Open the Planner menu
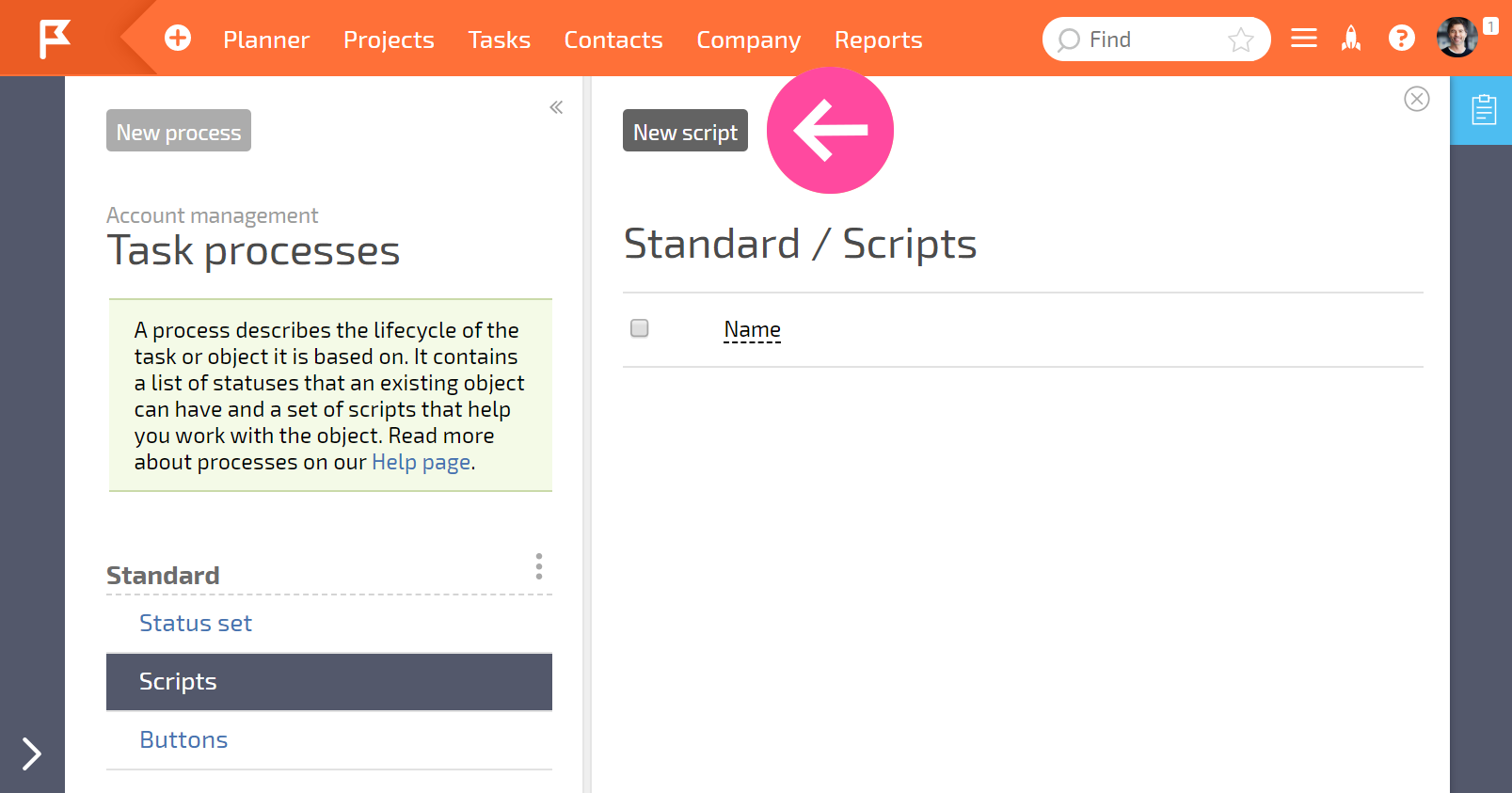This screenshot has height=793, width=1512. click(266, 40)
